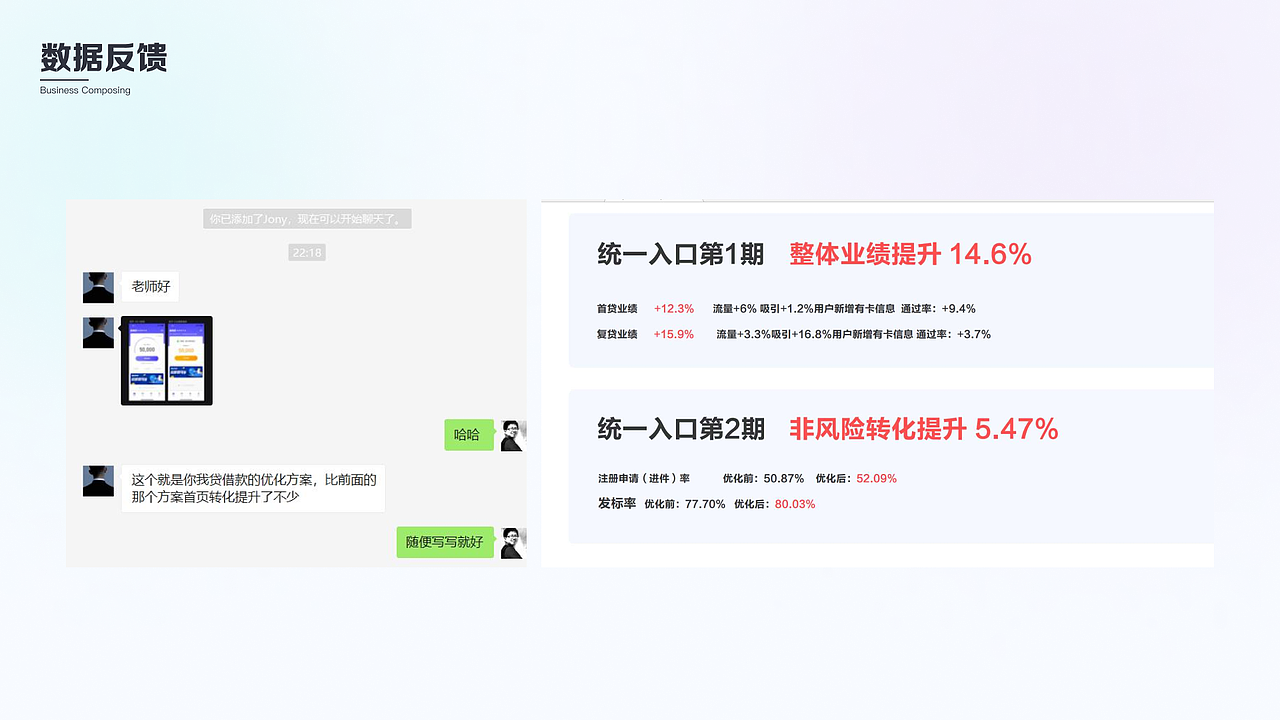Select the red +15.9% 复贷业绩 figure
Viewport: 1280px width, 720px height.
(676, 334)
